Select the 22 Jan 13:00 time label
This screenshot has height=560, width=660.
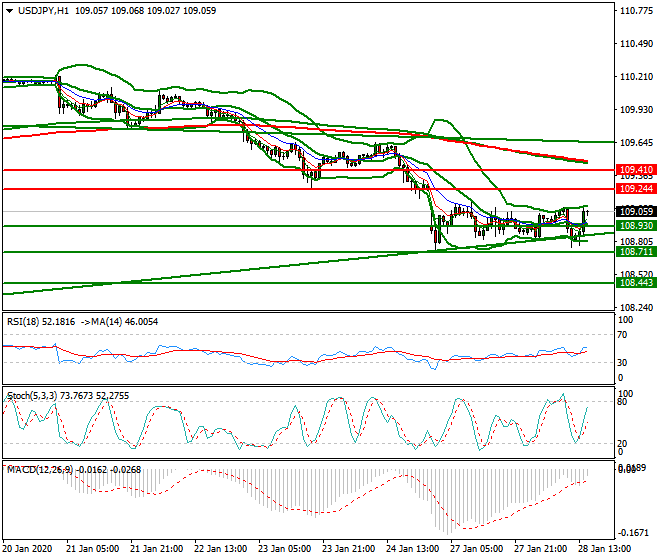[x=221, y=549]
